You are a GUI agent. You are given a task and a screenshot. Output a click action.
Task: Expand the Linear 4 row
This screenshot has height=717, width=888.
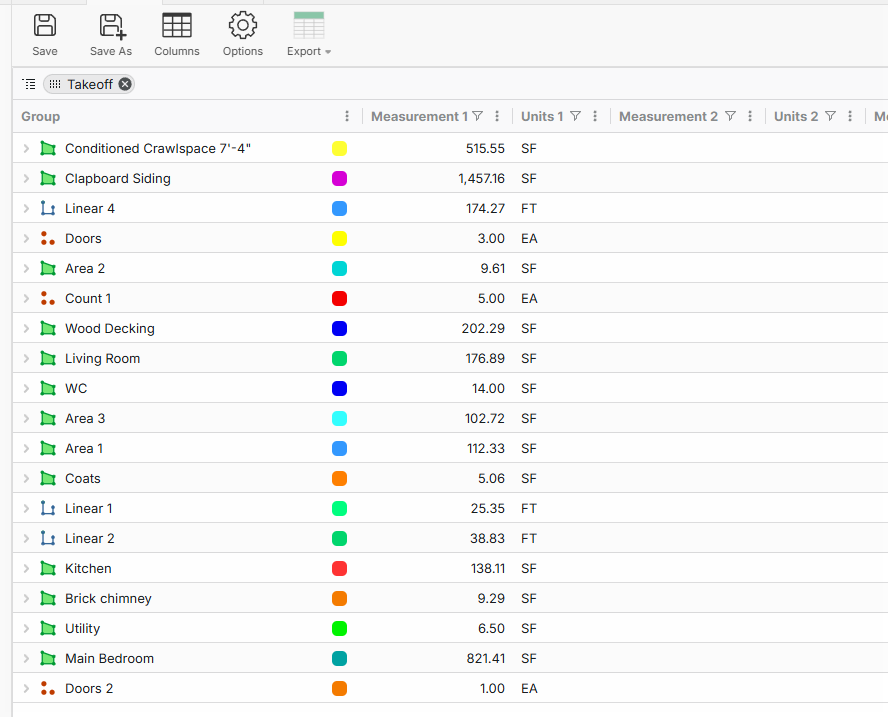coord(26,208)
